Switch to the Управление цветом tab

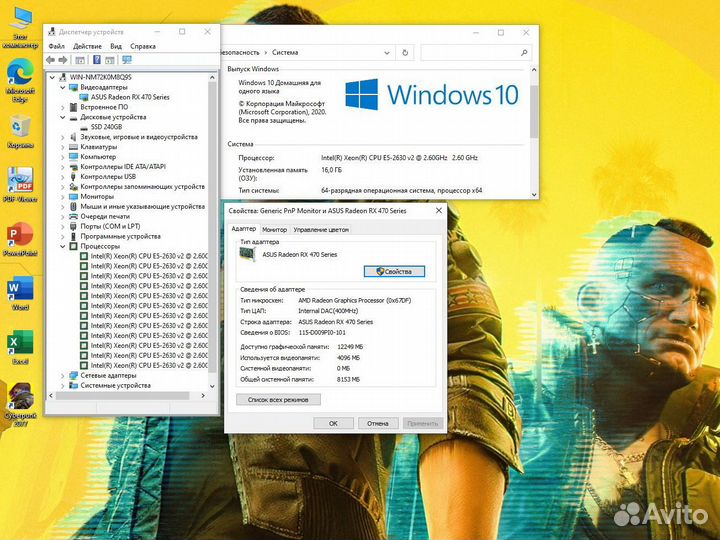tap(321, 230)
